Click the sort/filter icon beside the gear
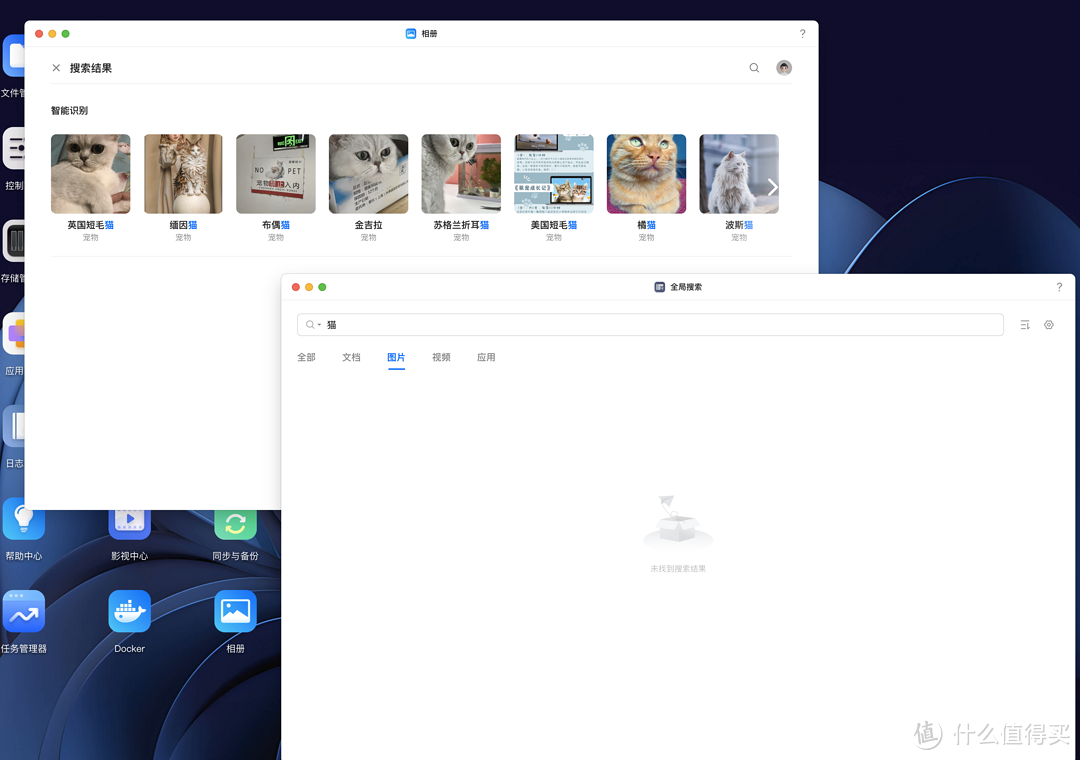Viewport: 1080px width, 760px height. click(x=1024, y=324)
